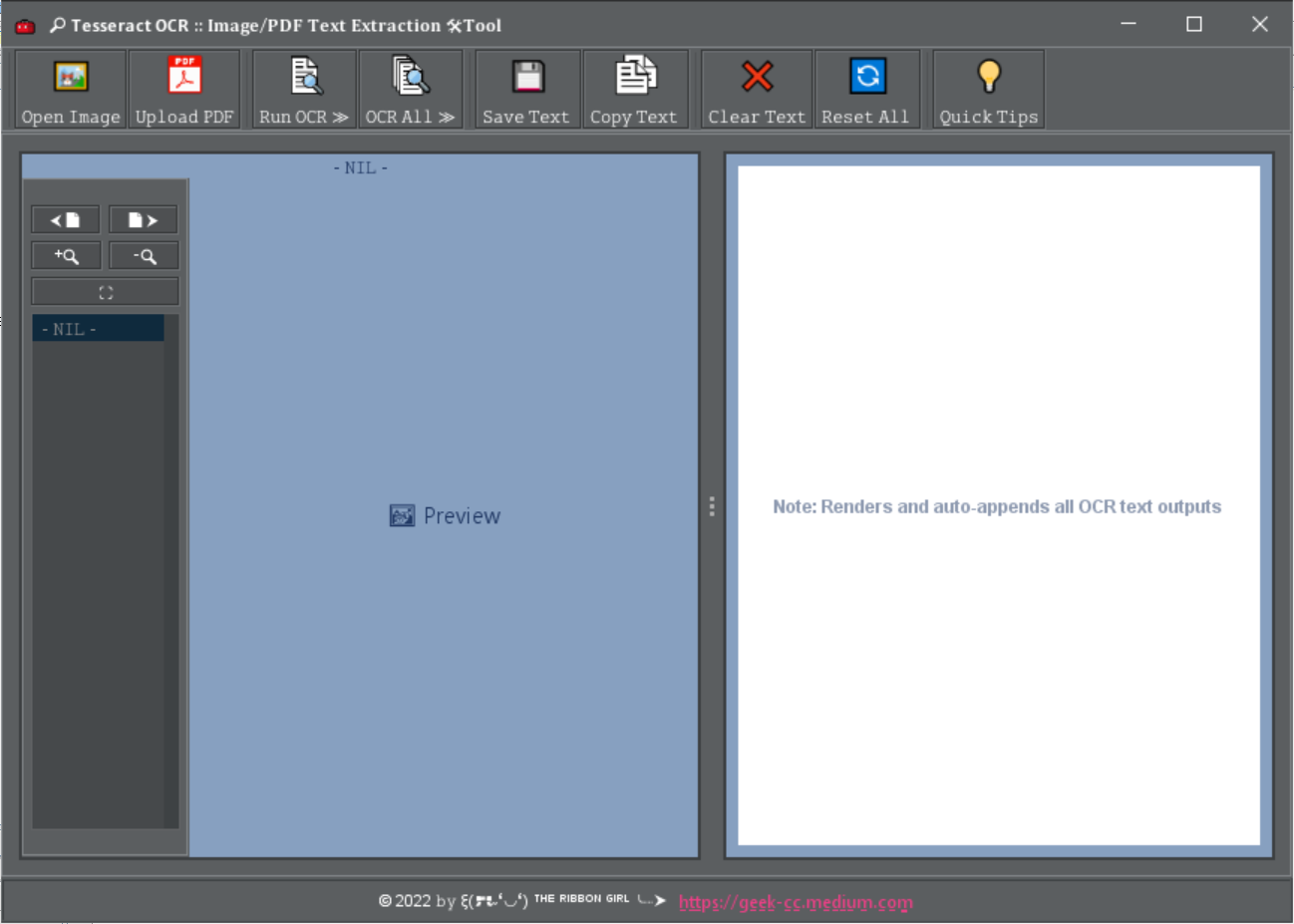Screen dimensions: 1294x924
Task: Click the Preview image placeholder
Action: (445, 515)
